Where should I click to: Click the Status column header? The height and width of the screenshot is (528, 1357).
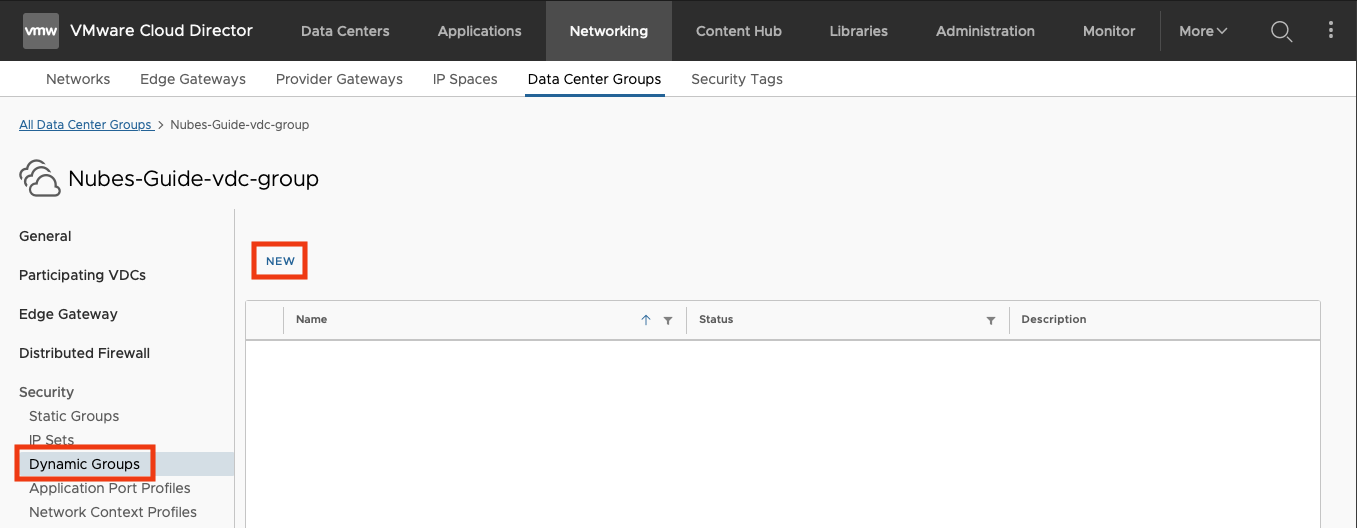click(716, 320)
